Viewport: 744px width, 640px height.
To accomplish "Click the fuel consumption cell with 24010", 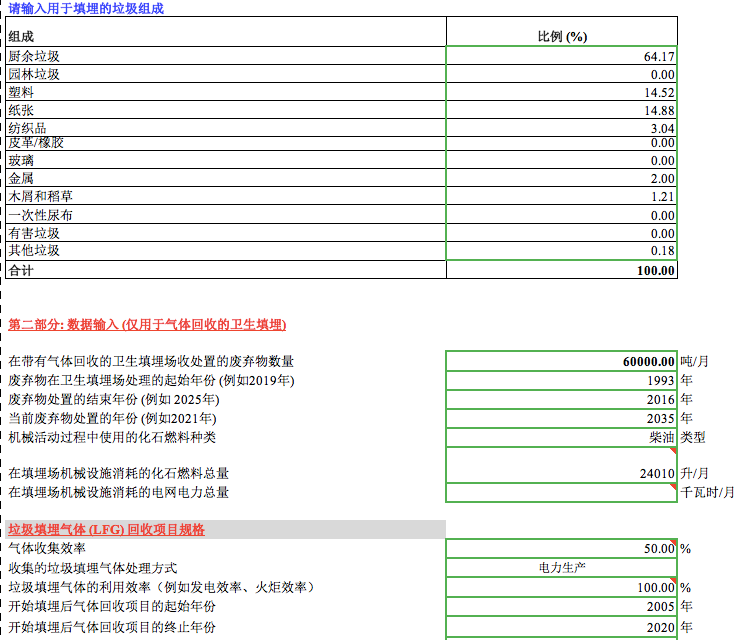I will click(561, 473).
